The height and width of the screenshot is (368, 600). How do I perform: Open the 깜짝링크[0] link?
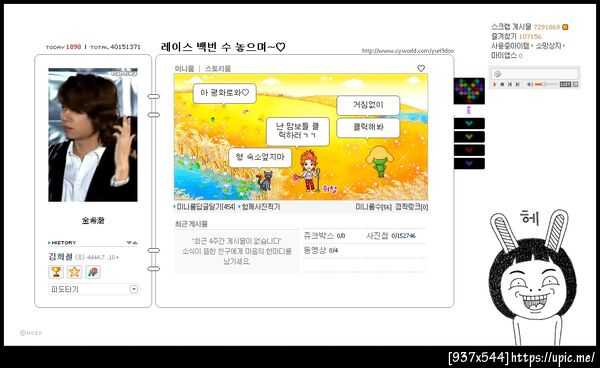(x=411, y=207)
